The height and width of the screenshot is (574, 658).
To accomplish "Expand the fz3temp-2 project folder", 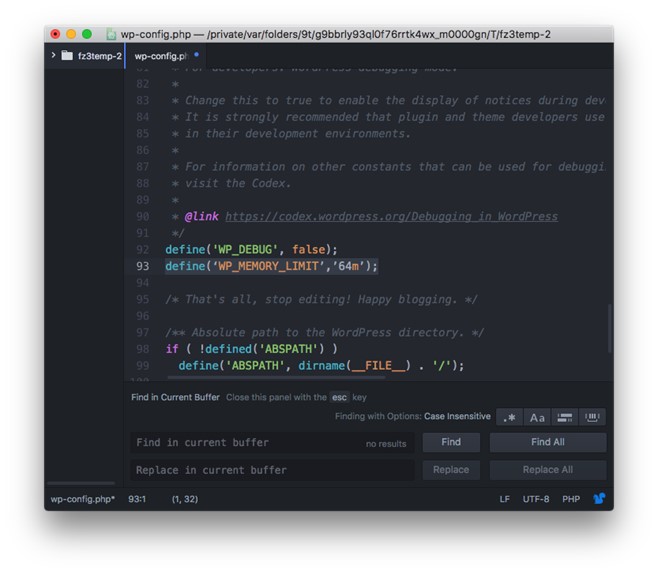I will point(53,56).
